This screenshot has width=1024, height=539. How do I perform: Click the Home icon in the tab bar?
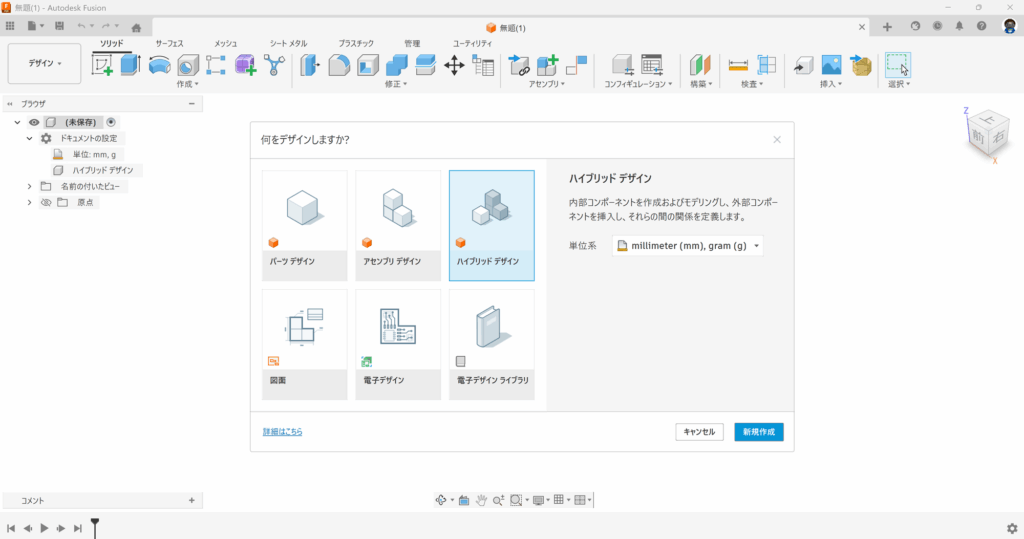[136, 27]
